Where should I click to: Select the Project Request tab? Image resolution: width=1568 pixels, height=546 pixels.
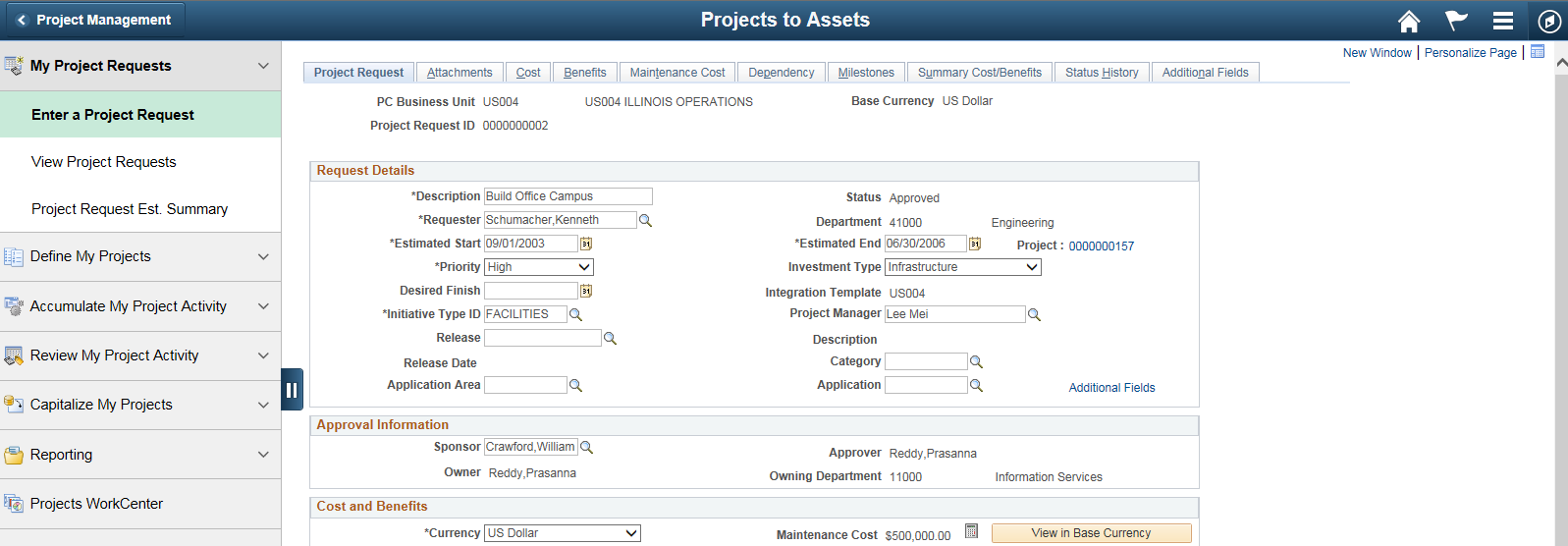358,73
